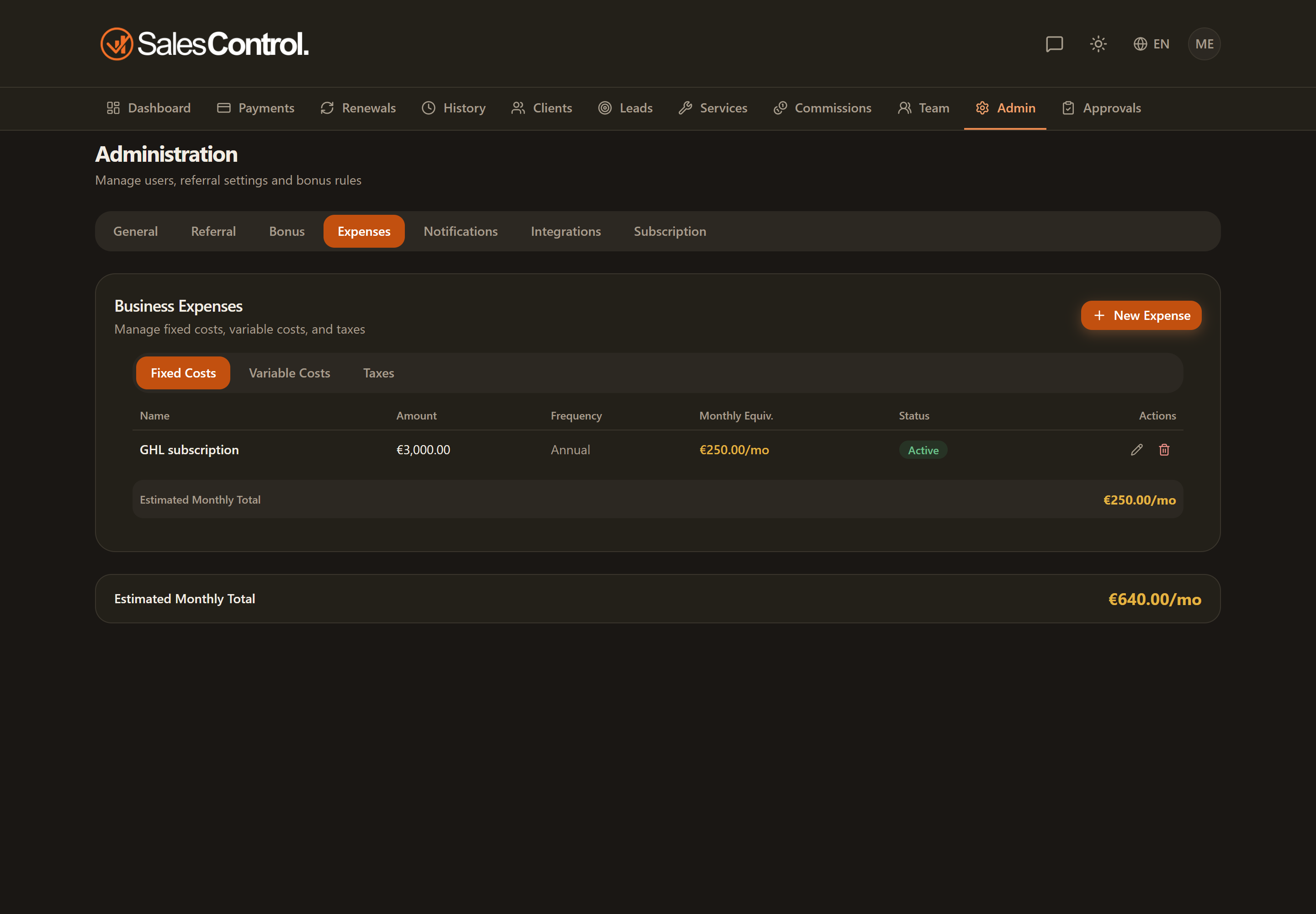Image resolution: width=1316 pixels, height=914 pixels.
Task: Click the SalesControl logo
Action: [204, 44]
